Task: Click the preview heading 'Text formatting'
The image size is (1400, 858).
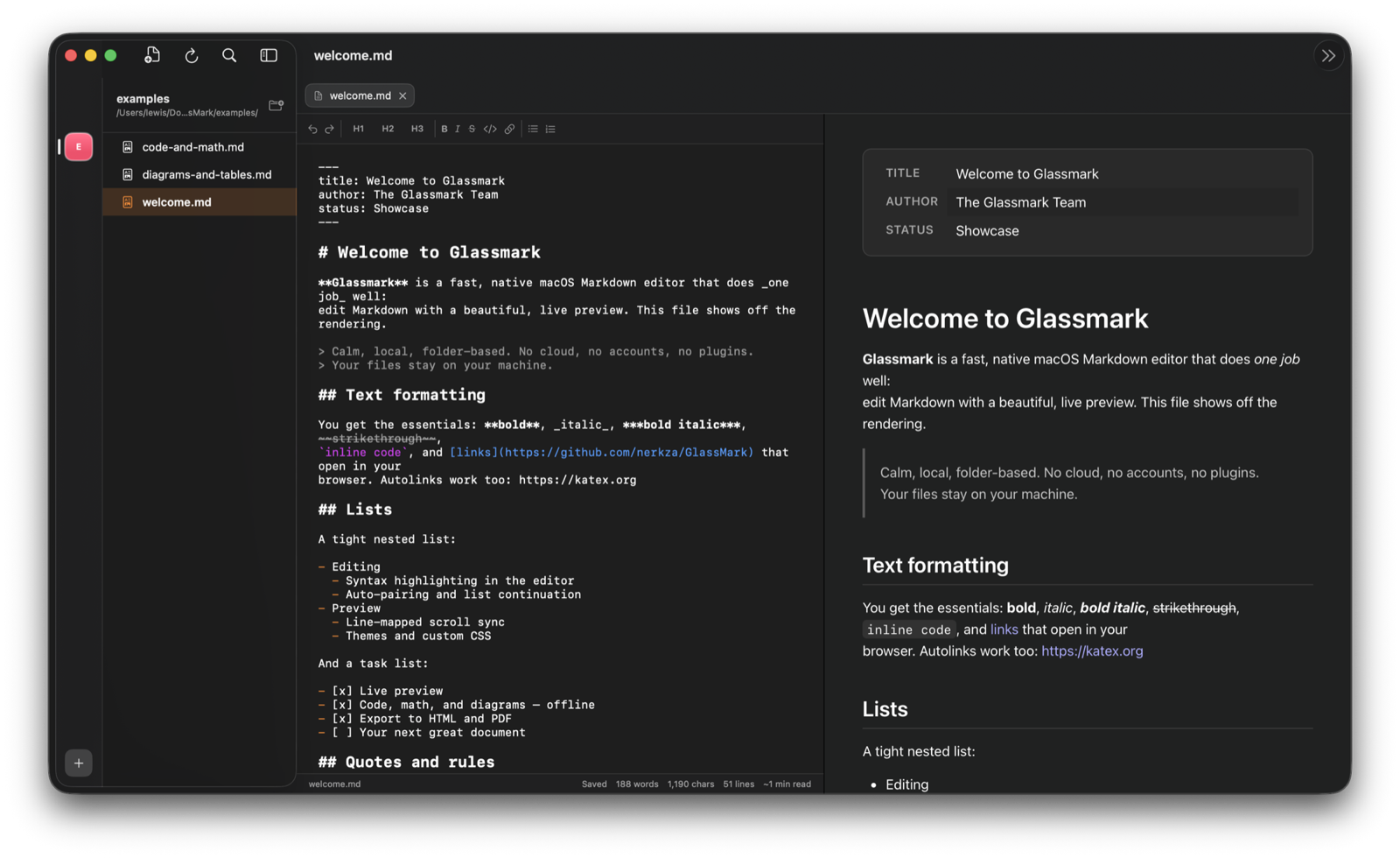Action: 935,566
